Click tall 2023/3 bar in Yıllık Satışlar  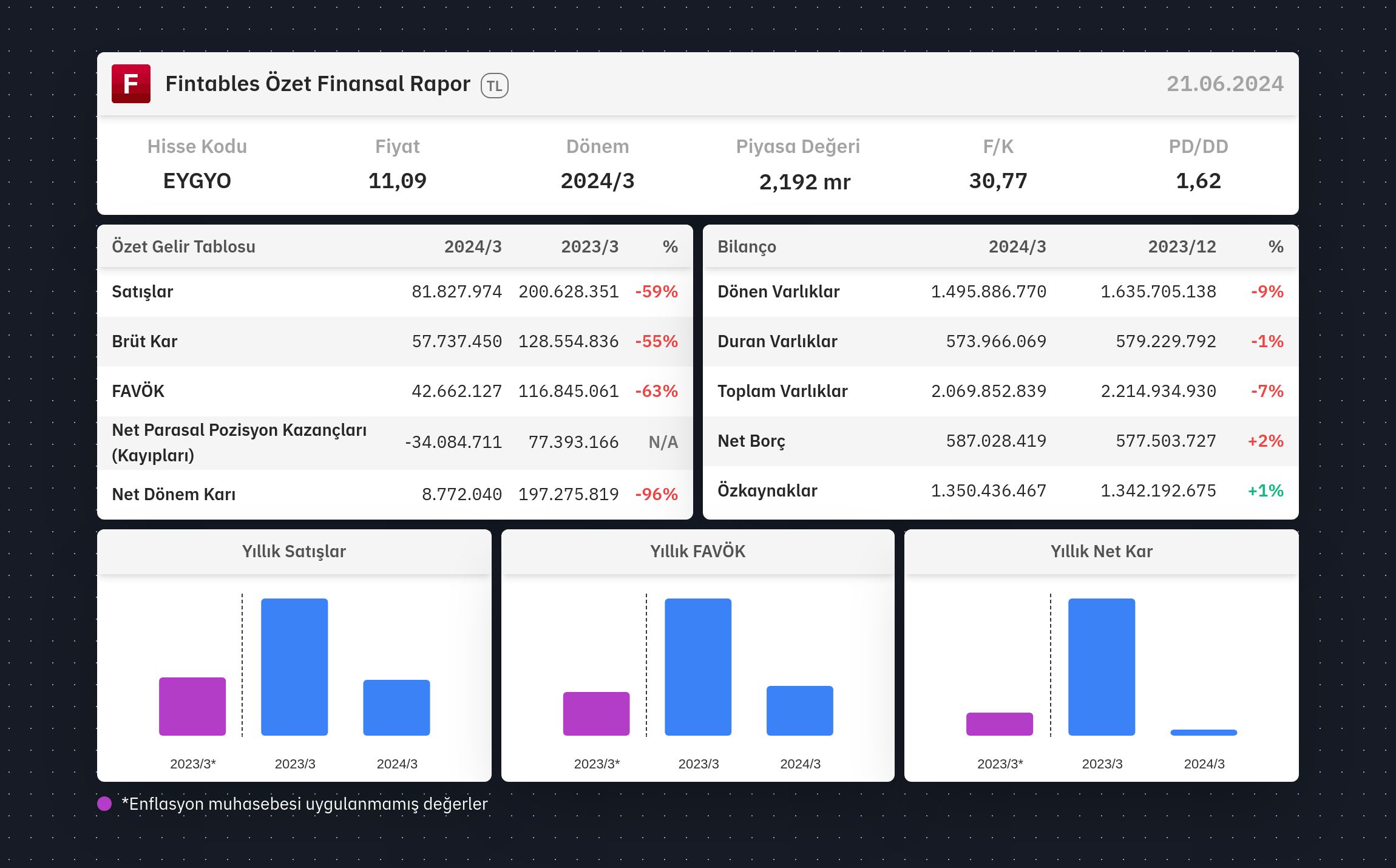pos(294,667)
